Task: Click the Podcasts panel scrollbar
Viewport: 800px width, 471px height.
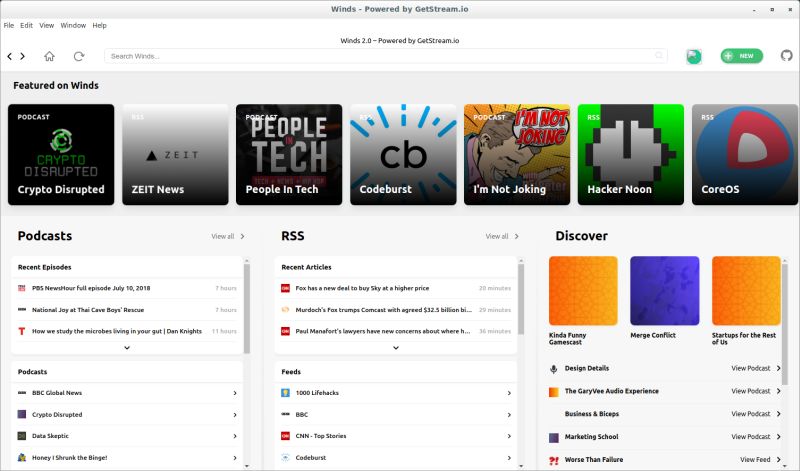Action: pyautogui.click(x=247, y=307)
